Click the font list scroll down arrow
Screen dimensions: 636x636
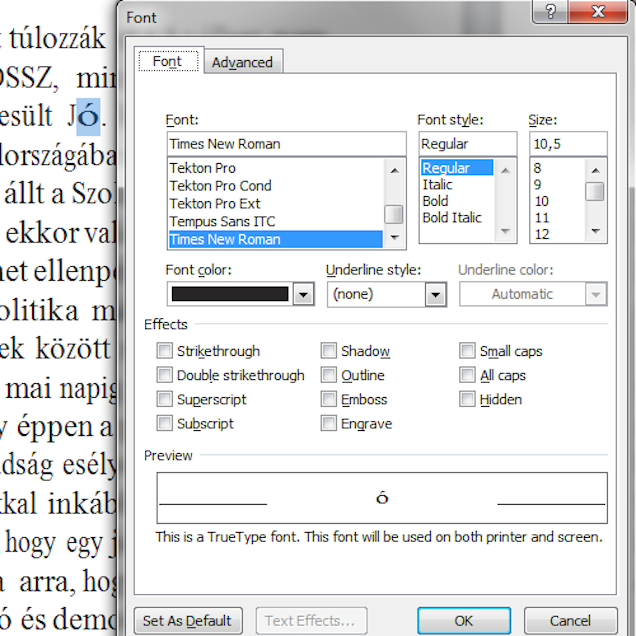[x=395, y=237]
